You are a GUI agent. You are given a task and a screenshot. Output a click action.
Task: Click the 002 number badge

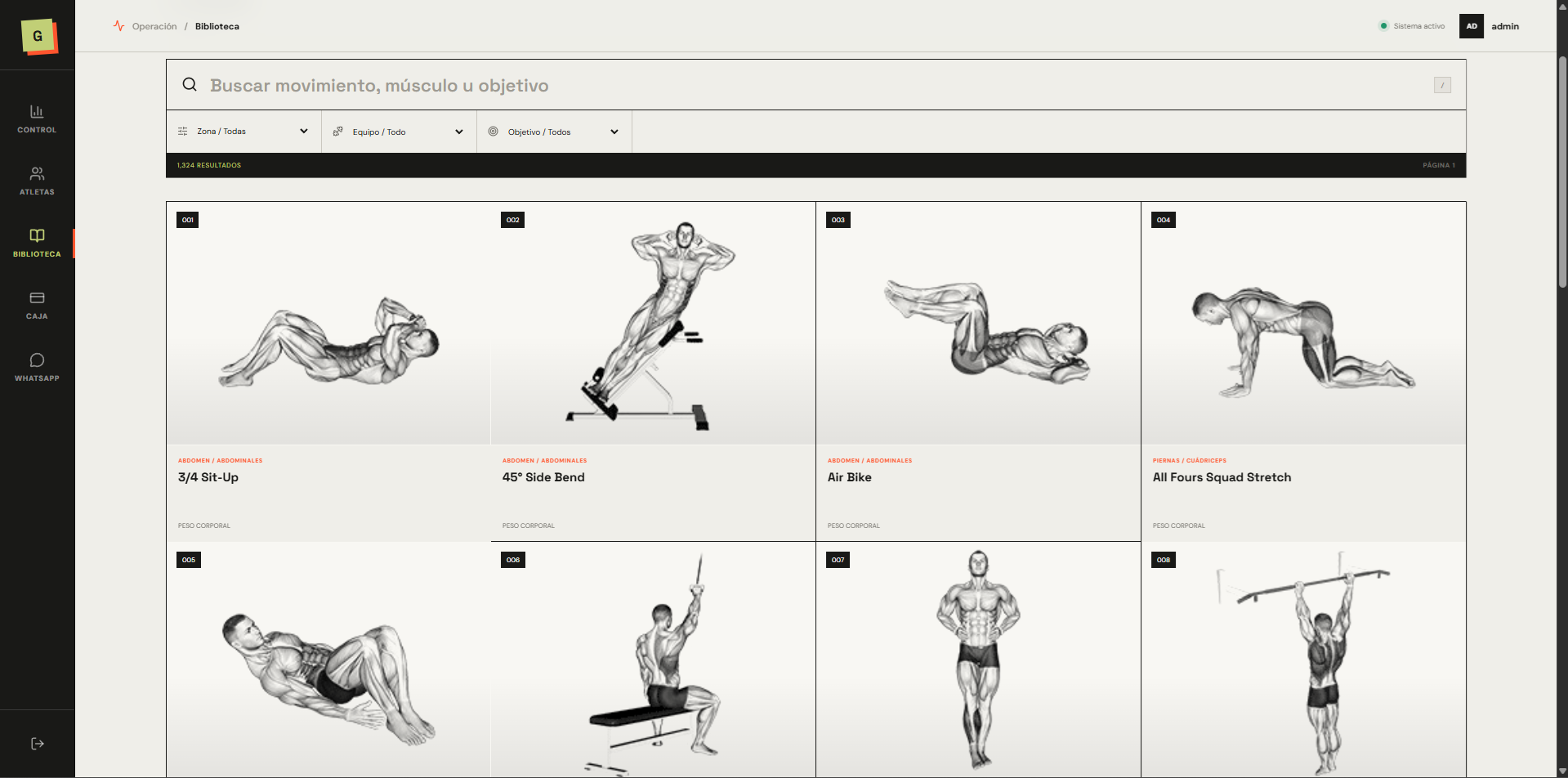513,220
